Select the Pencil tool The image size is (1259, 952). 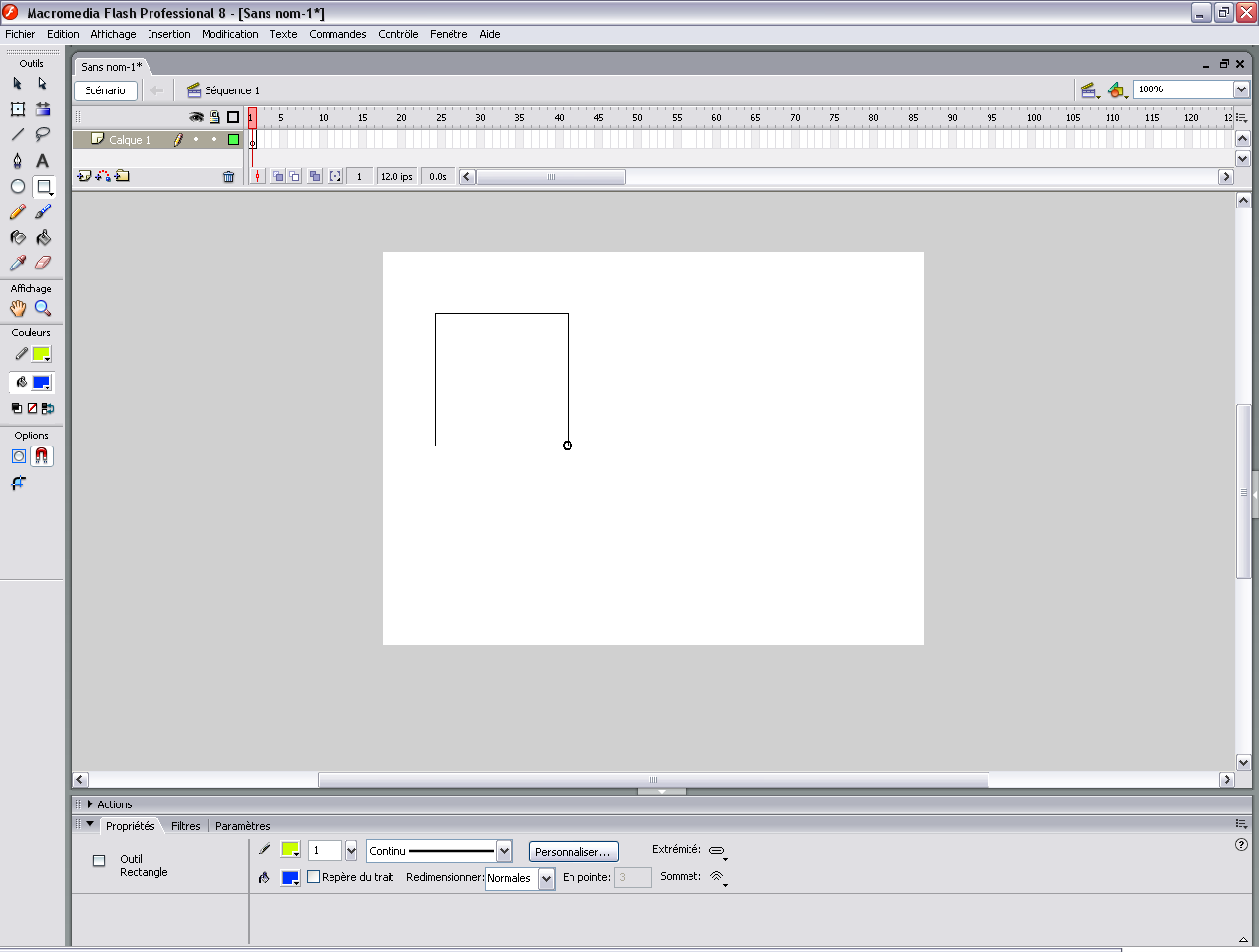pyautogui.click(x=18, y=212)
